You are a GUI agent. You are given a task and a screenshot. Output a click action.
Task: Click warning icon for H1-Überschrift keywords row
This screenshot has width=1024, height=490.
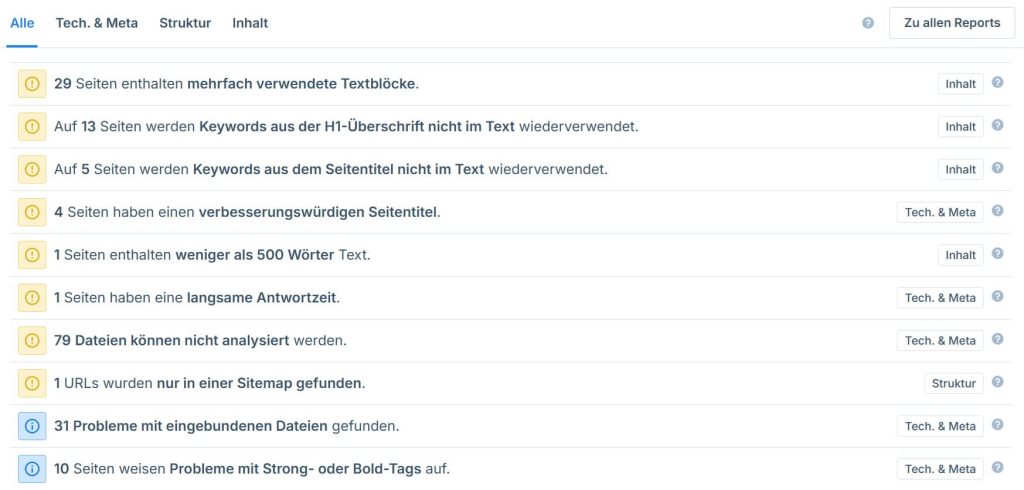coord(32,127)
